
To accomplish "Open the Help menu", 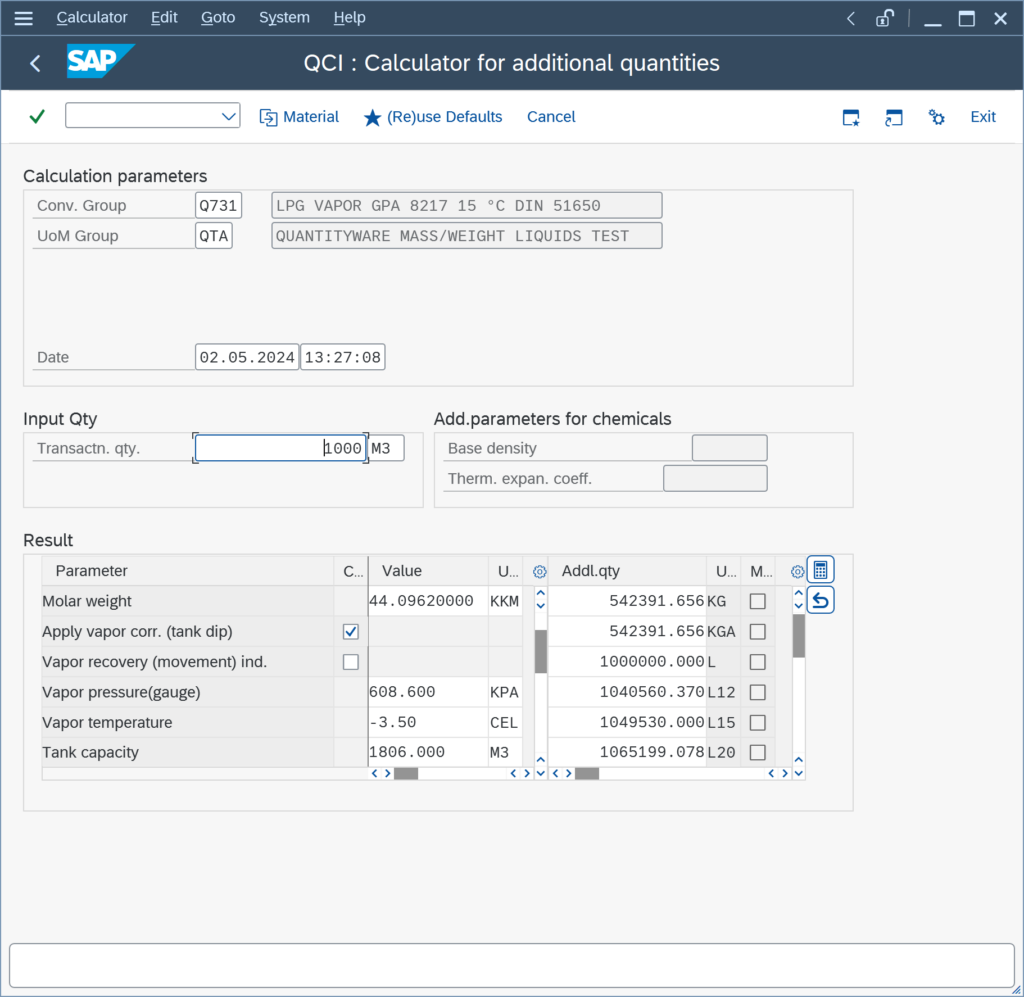I will 349,18.
